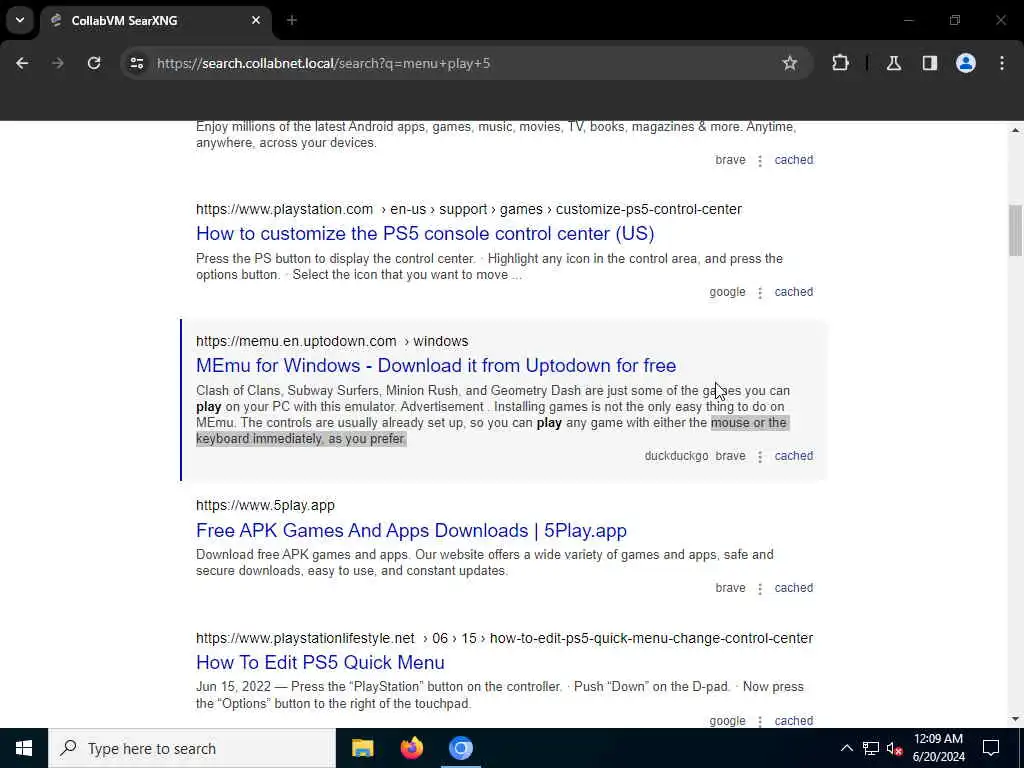This screenshot has width=1024, height=768.
Task: Click the scrollbar down arrow
Action: [1015, 719]
